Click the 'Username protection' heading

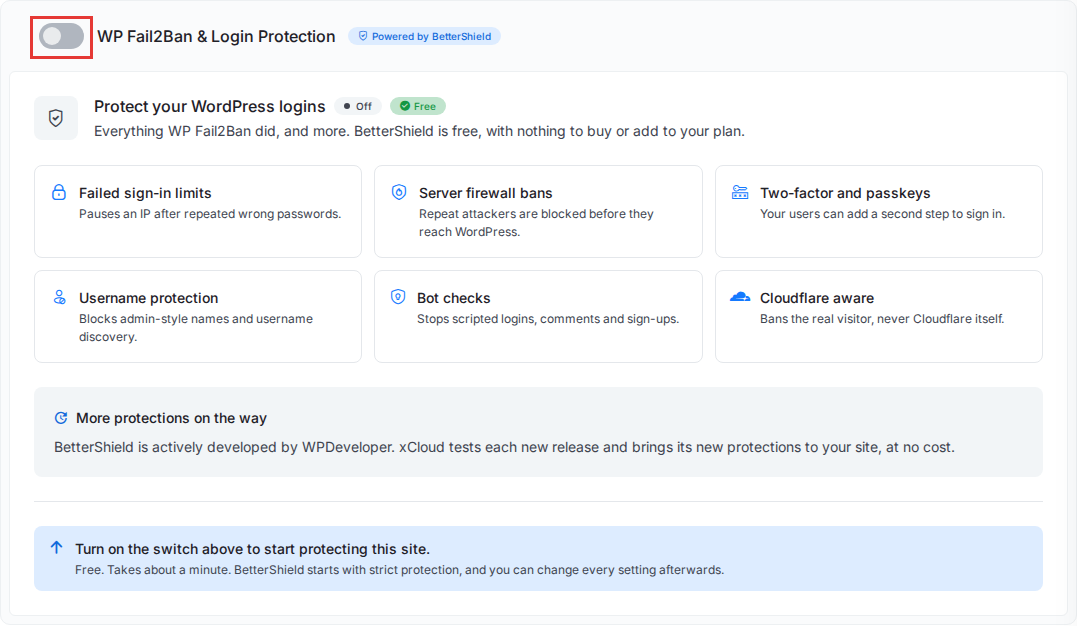148,298
